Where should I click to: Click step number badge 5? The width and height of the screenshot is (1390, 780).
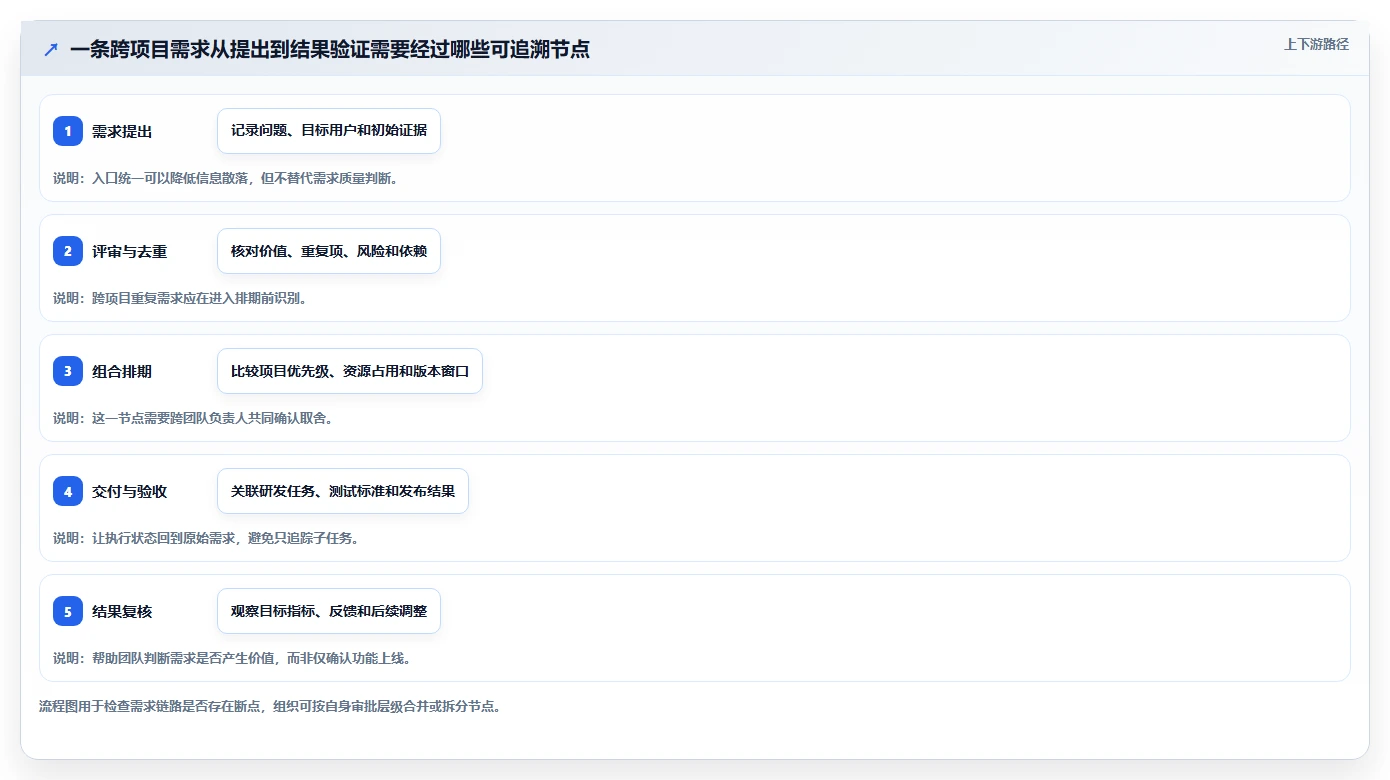[68, 611]
